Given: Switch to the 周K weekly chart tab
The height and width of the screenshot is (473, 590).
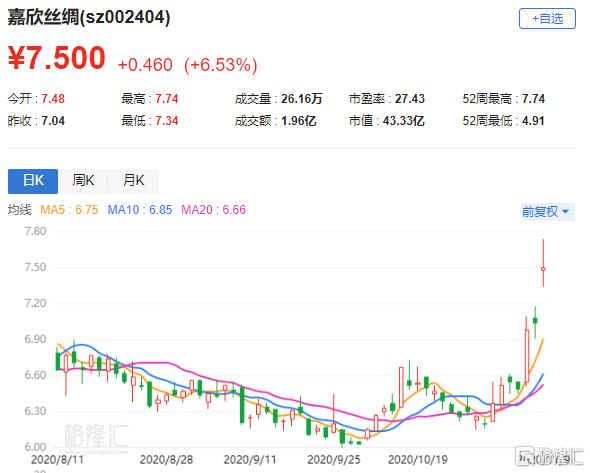Looking at the screenshot, I should click(x=83, y=181).
